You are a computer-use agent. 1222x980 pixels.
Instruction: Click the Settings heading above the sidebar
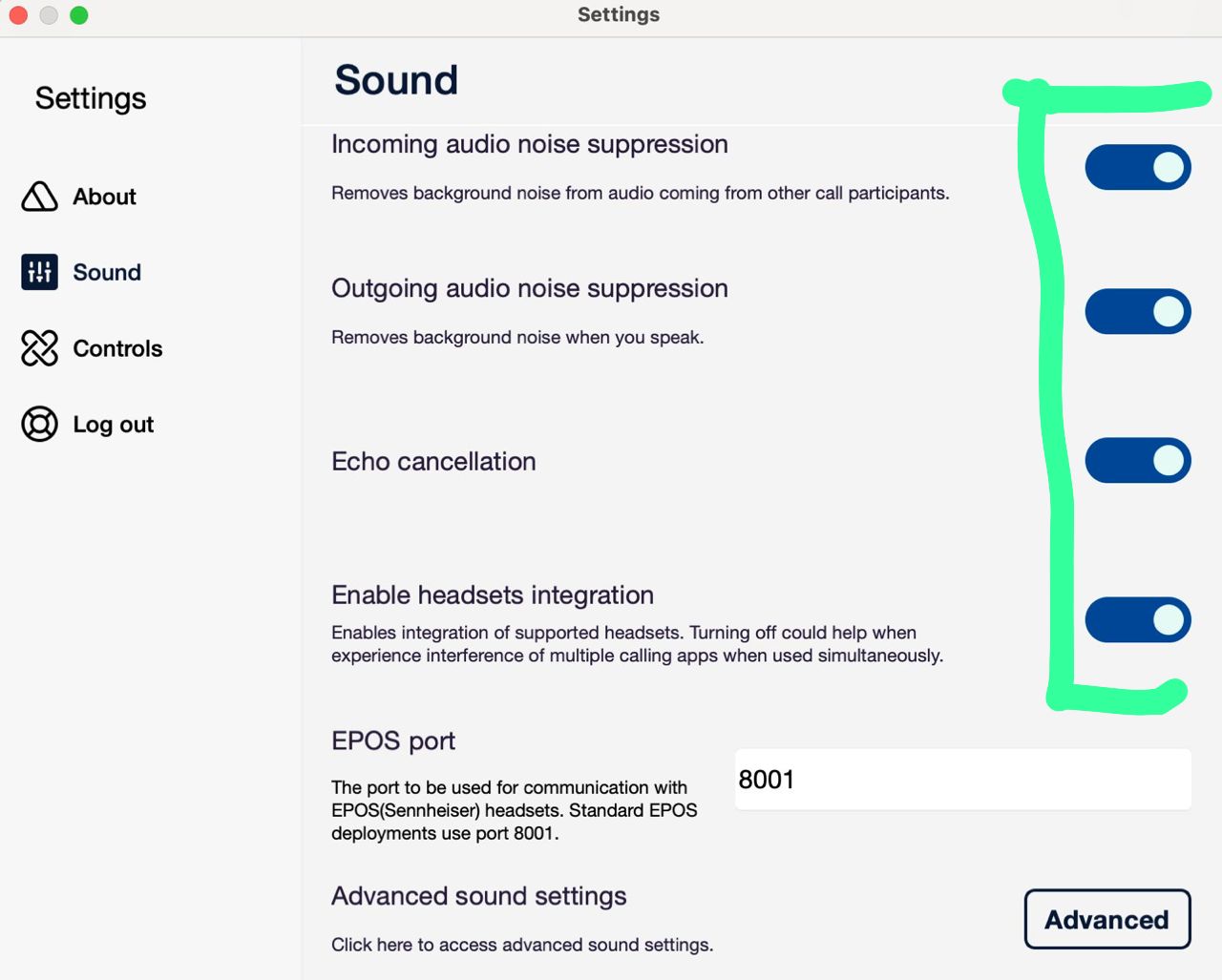click(91, 98)
